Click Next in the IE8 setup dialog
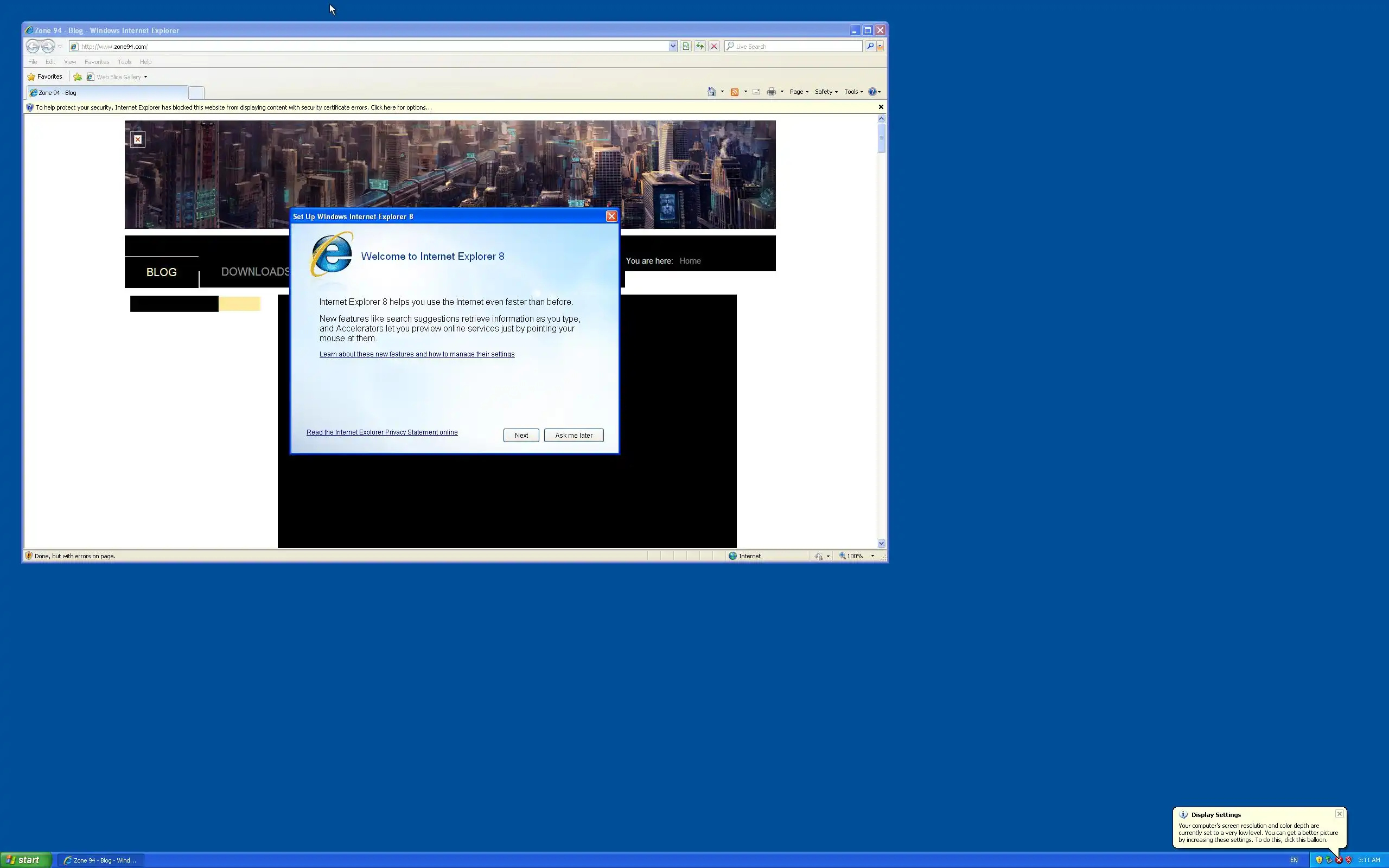The image size is (1389, 868). (520, 435)
